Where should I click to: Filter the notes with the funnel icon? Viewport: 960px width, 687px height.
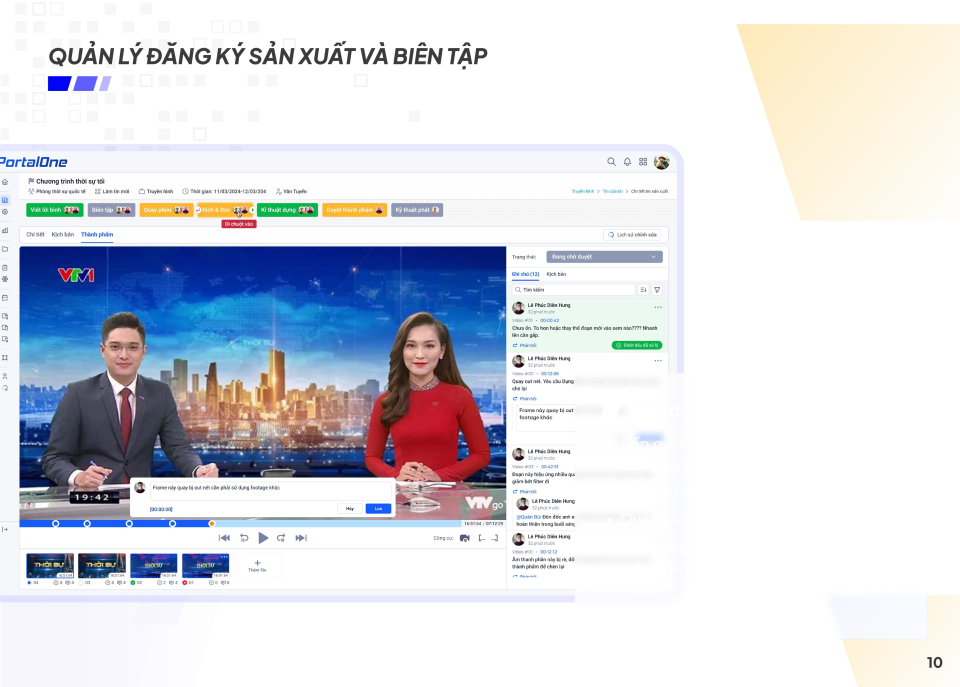(x=657, y=290)
